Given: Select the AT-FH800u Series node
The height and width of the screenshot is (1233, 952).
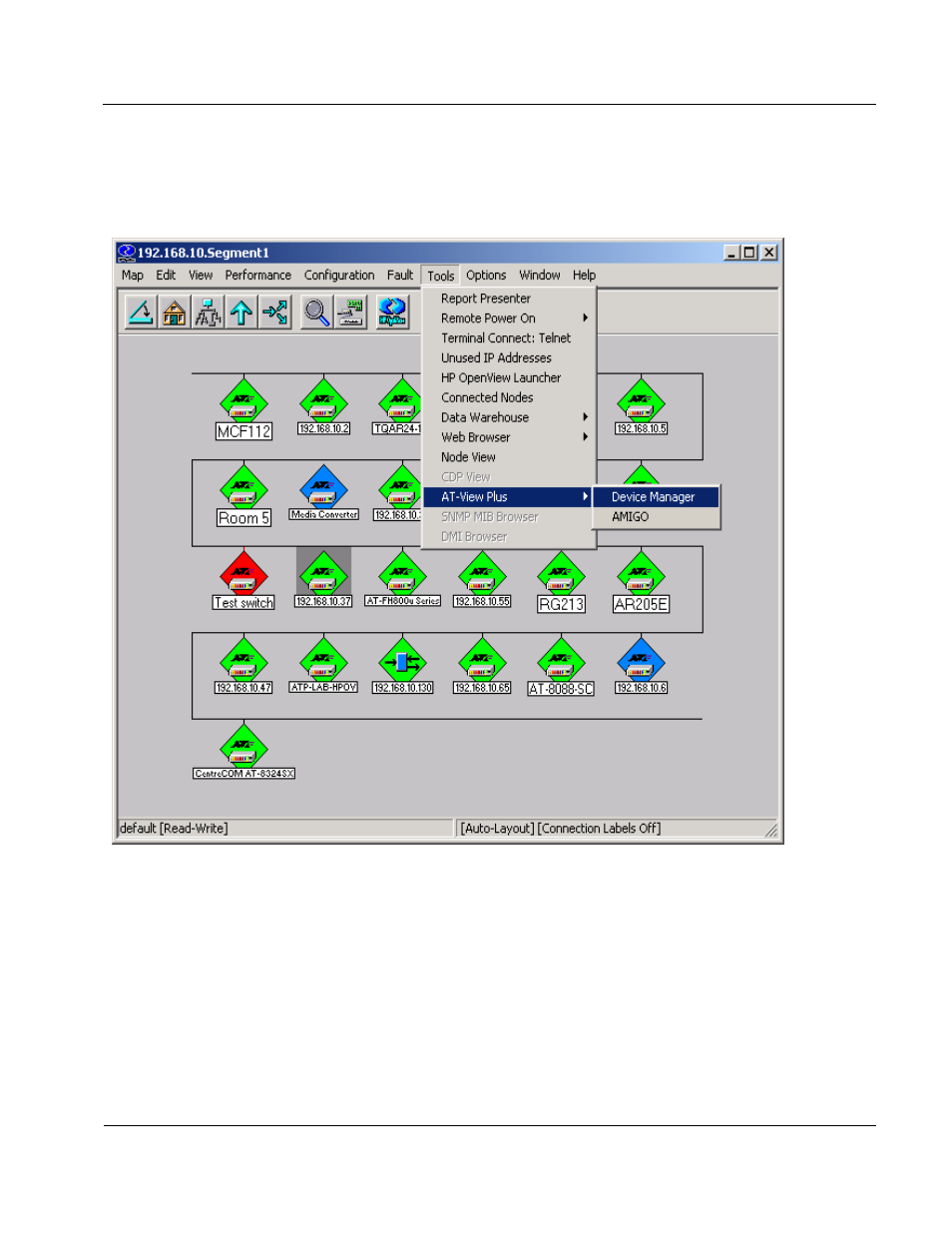Looking at the screenshot, I should (402, 579).
